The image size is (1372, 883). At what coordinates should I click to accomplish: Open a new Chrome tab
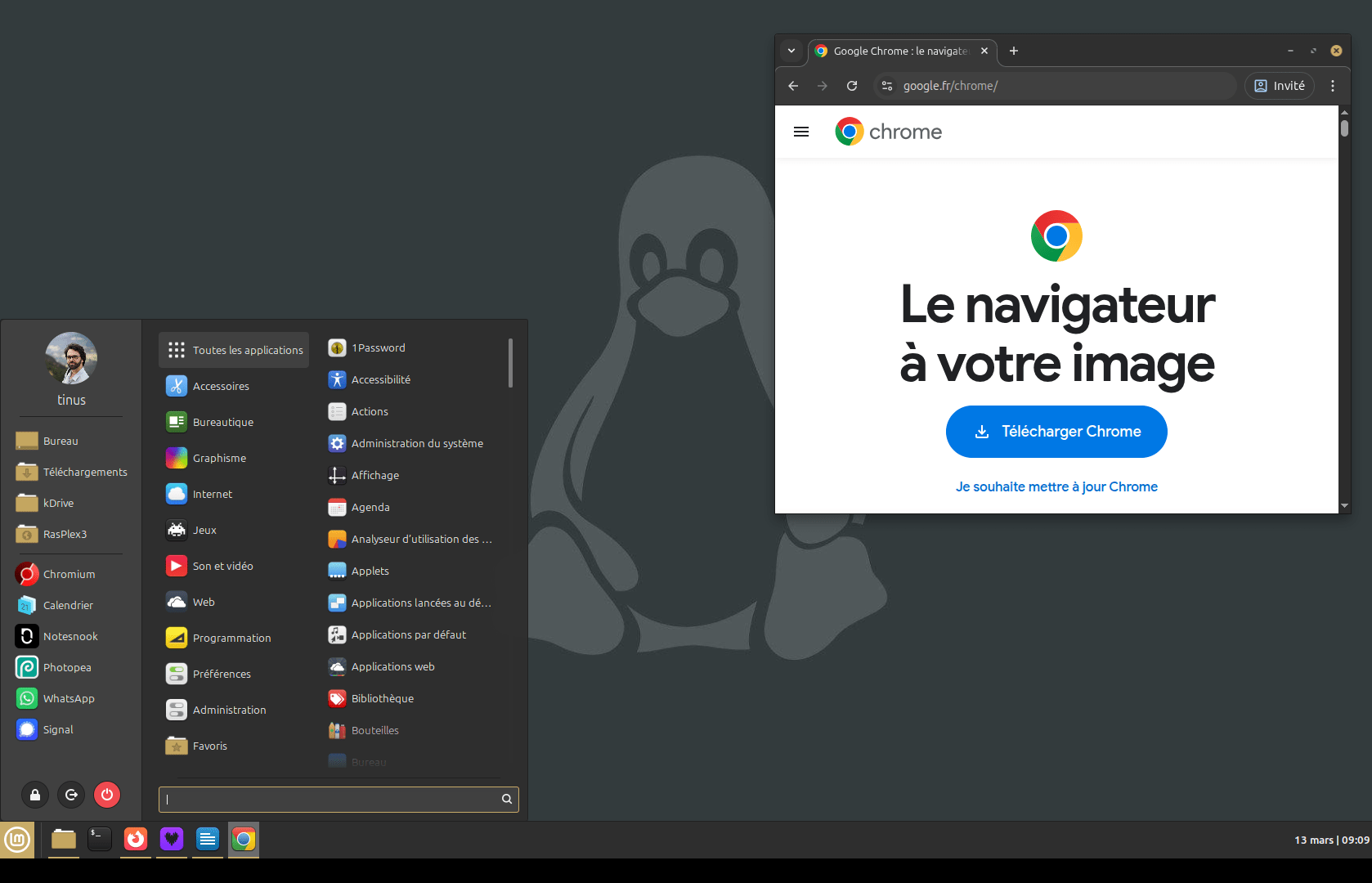point(1014,51)
